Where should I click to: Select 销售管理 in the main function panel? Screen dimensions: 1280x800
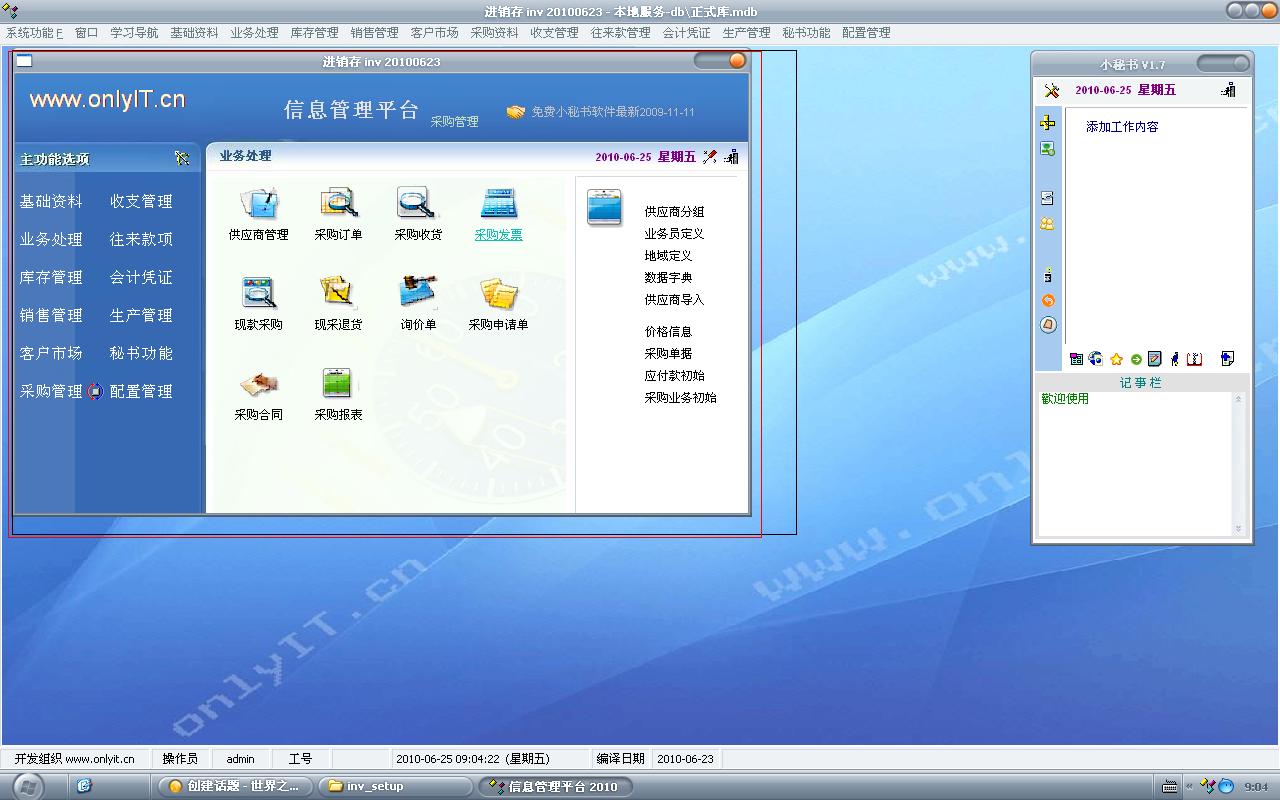(x=51, y=316)
